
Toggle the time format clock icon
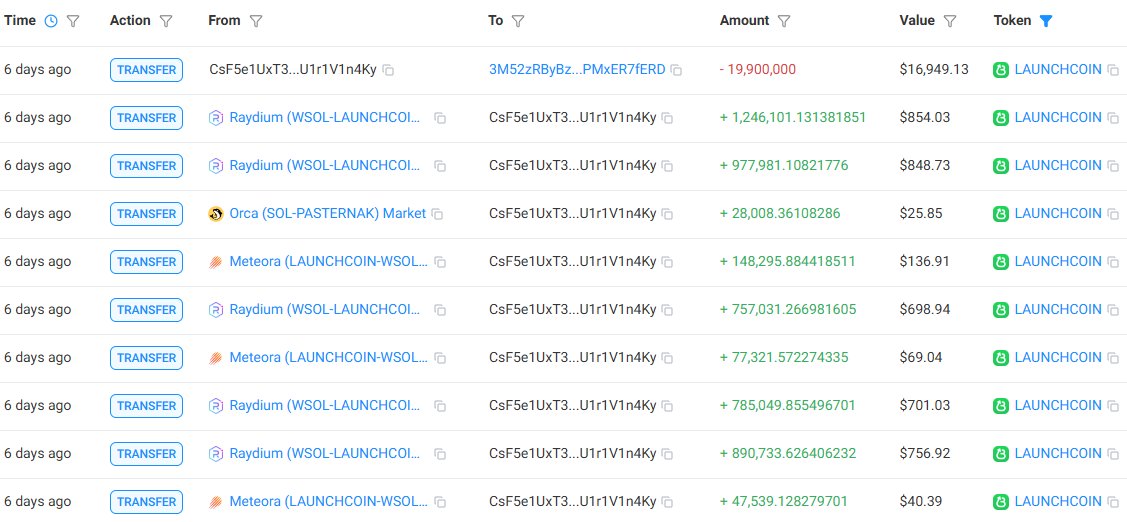[50, 21]
